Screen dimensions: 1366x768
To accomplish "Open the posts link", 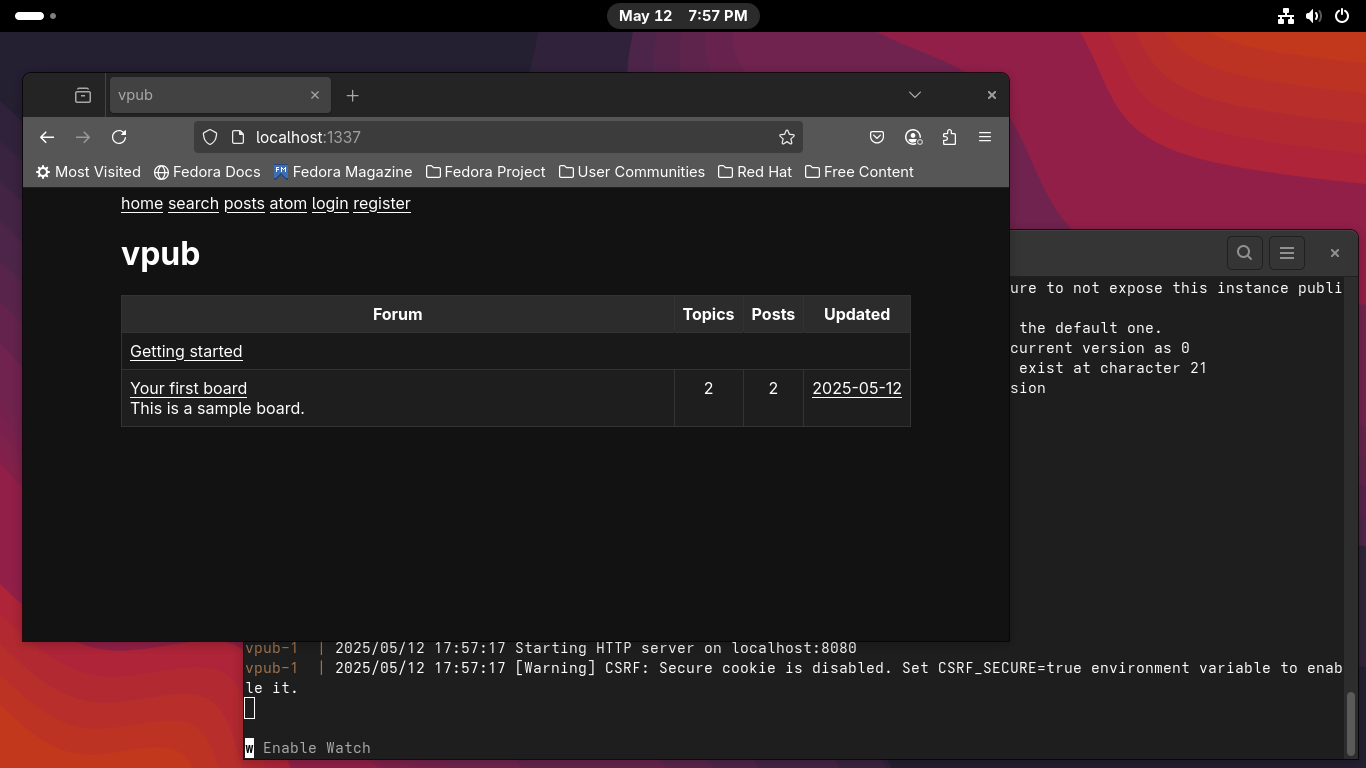I will coord(244,203).
